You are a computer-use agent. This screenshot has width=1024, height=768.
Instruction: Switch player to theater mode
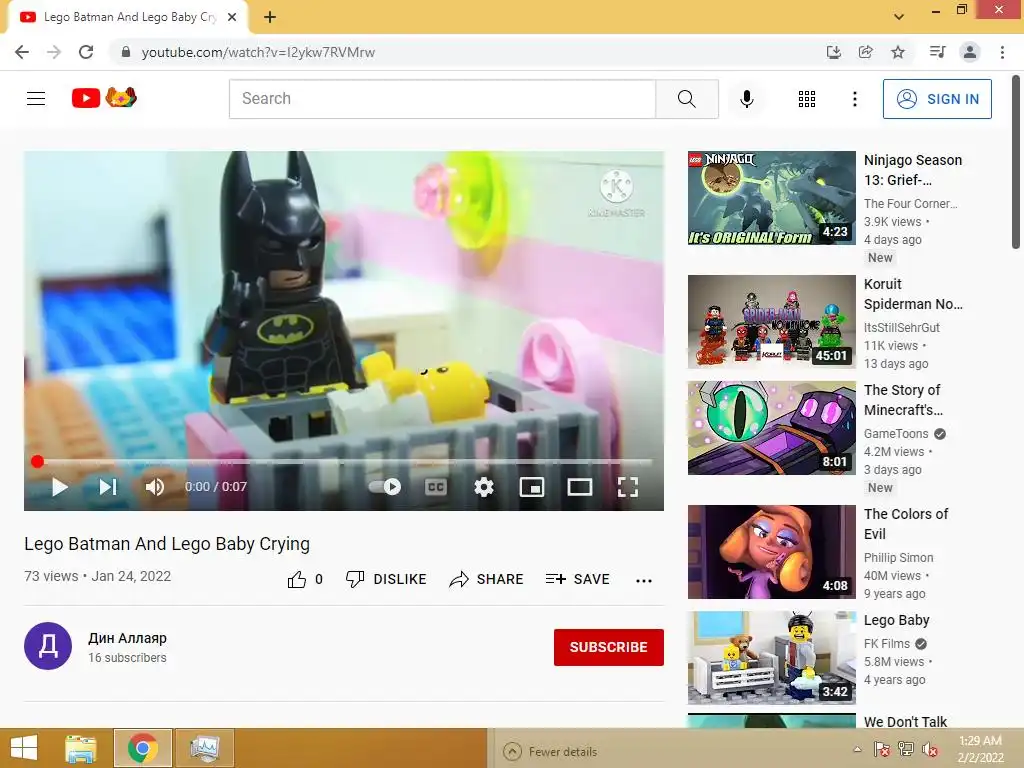click(579, 487)
